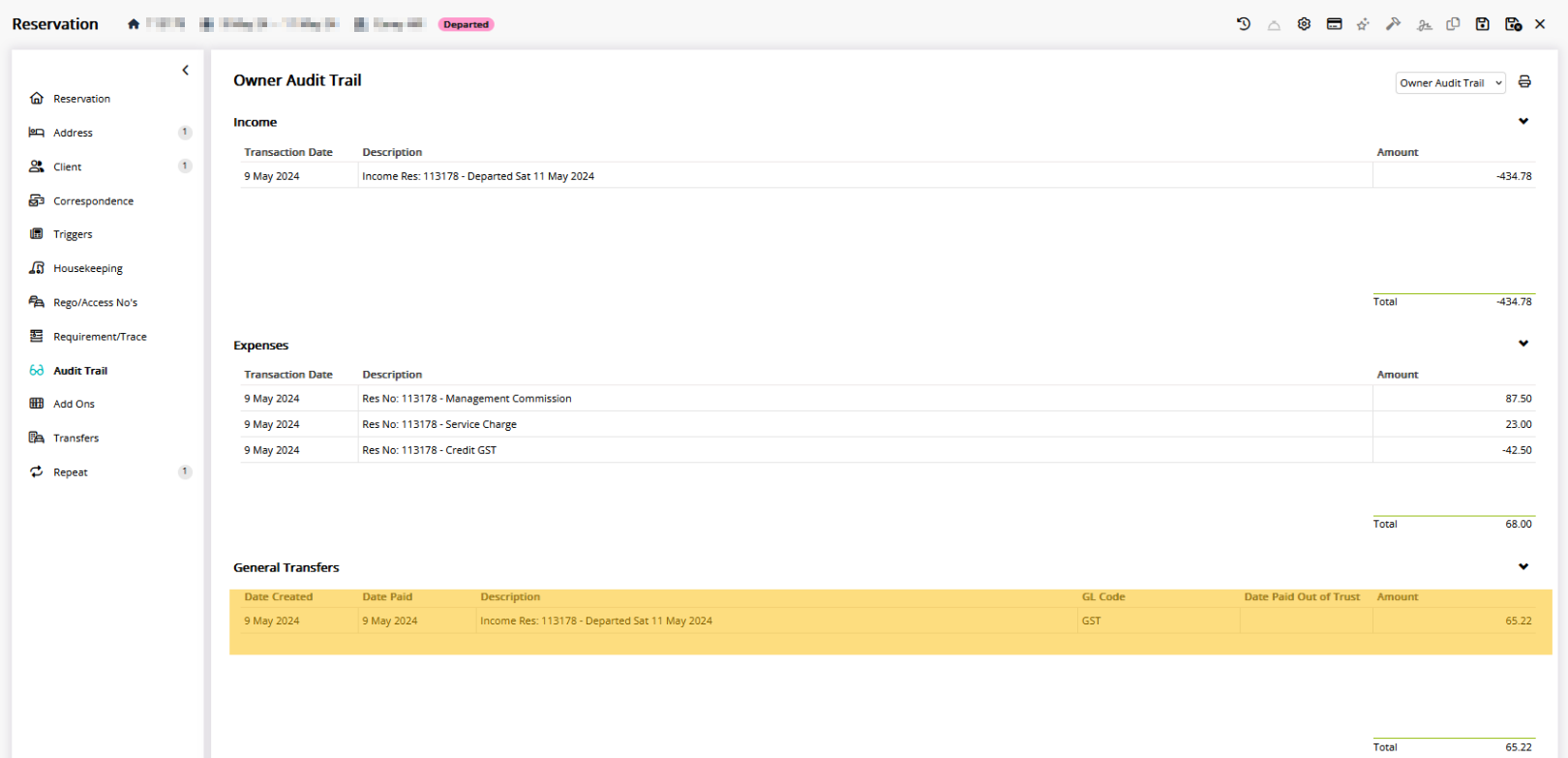The image size is (1568, 758).
Task: Click the save disk icon
Action: pos(1482,24)
